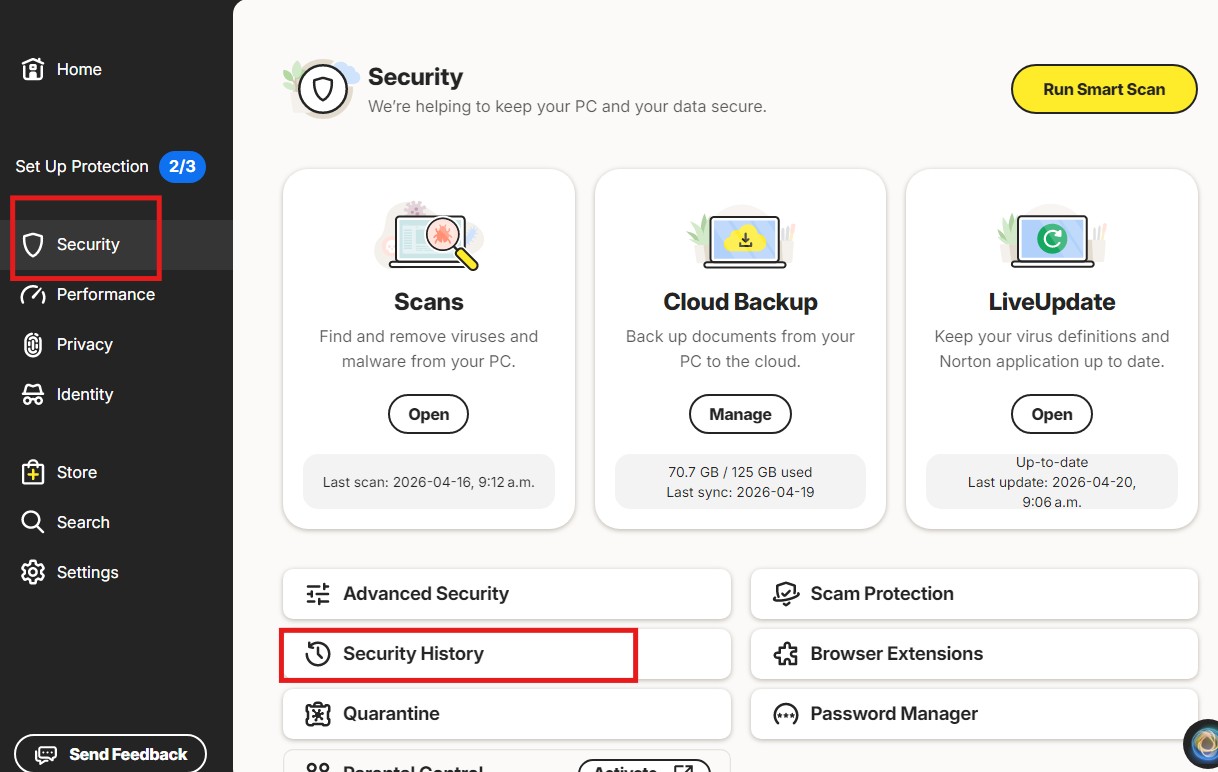
Task: Select Security in the left sidebar
Action: 116,244
